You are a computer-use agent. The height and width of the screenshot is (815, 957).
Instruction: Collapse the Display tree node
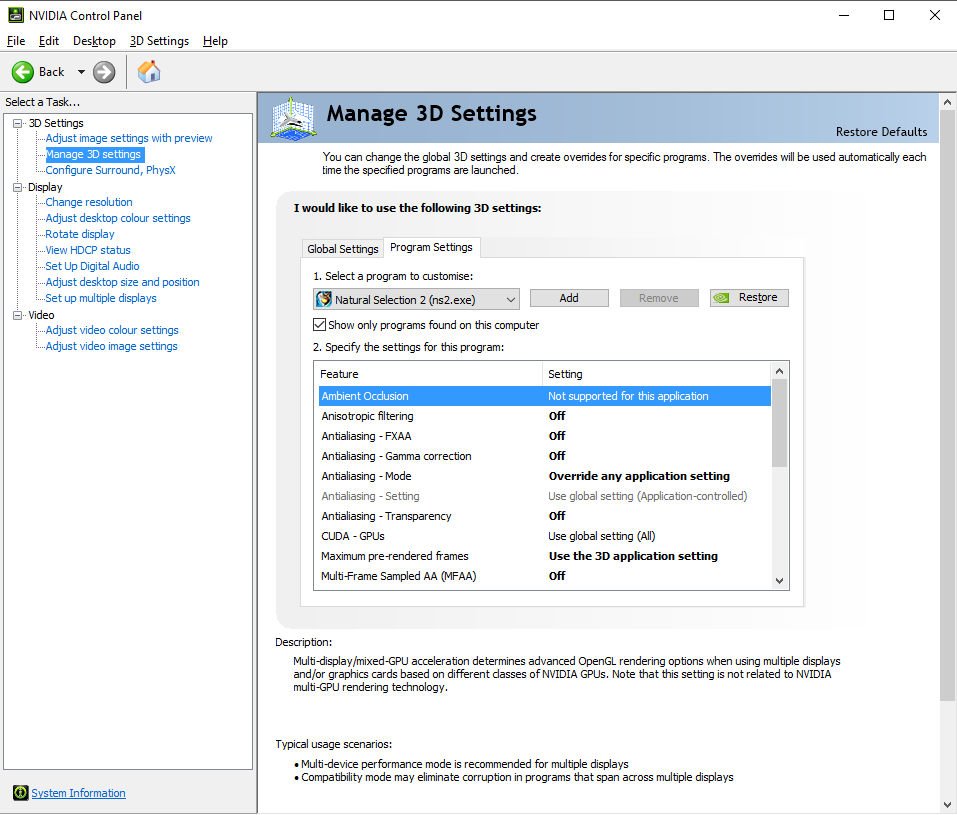click(x=17, y=187)
